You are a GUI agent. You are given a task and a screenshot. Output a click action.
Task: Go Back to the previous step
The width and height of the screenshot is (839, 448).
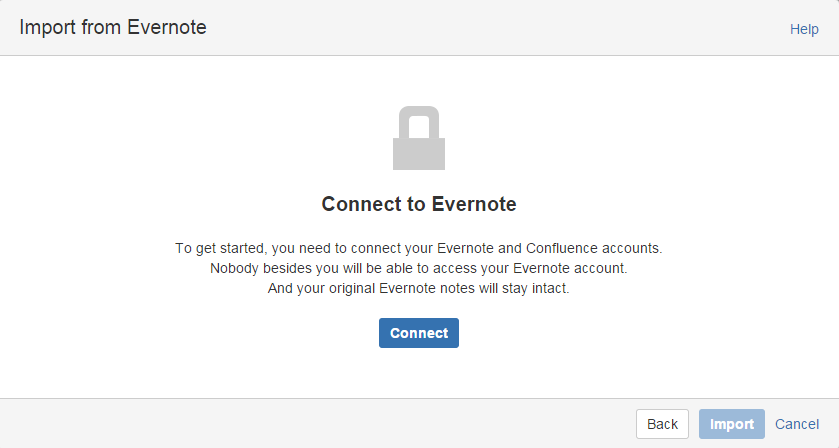coord(662,424)
